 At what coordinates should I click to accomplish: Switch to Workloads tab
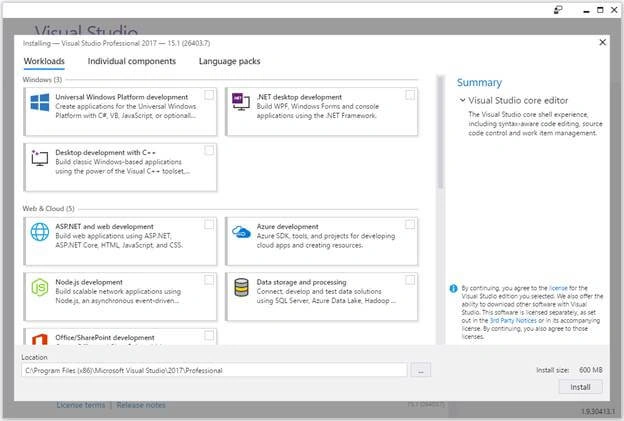point(44,61)
